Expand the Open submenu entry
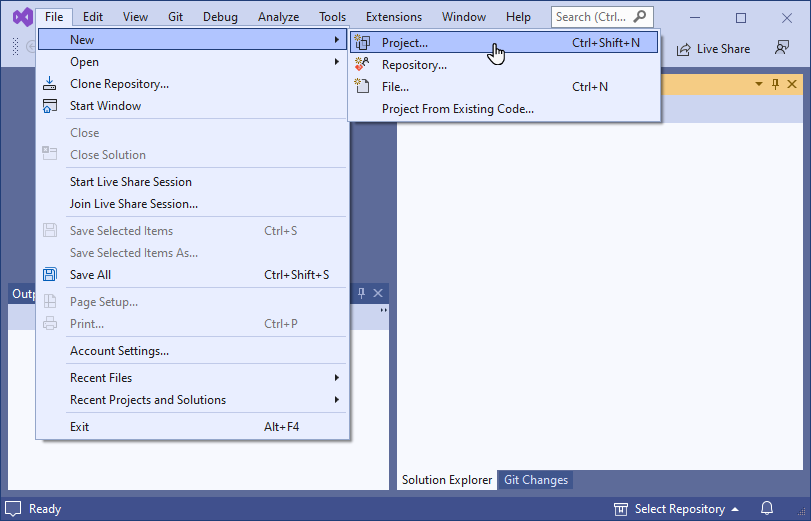811x521 pixels. (192, 62)
